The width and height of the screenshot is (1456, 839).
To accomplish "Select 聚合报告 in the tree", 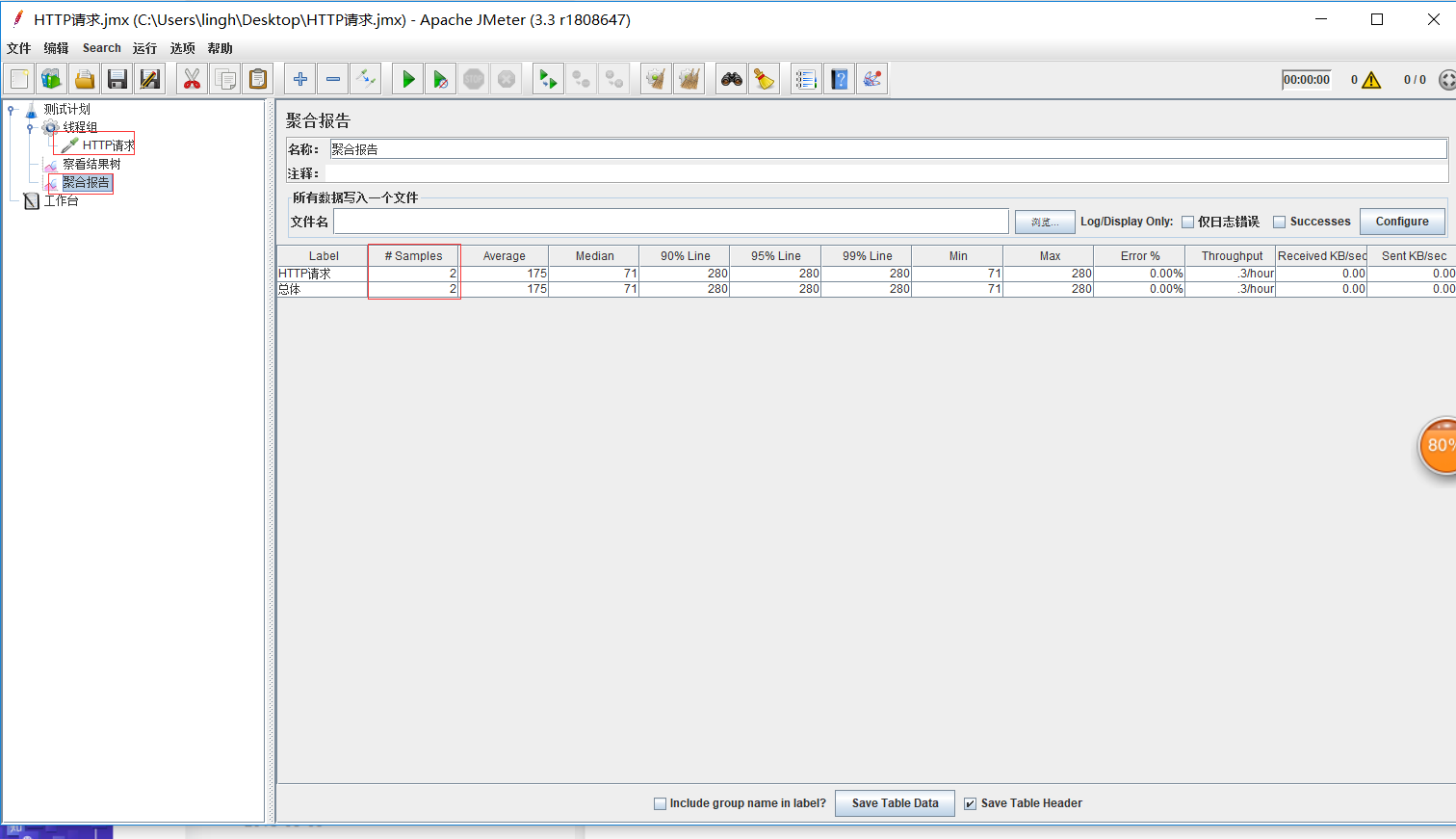I will click(x=87, y=182).
